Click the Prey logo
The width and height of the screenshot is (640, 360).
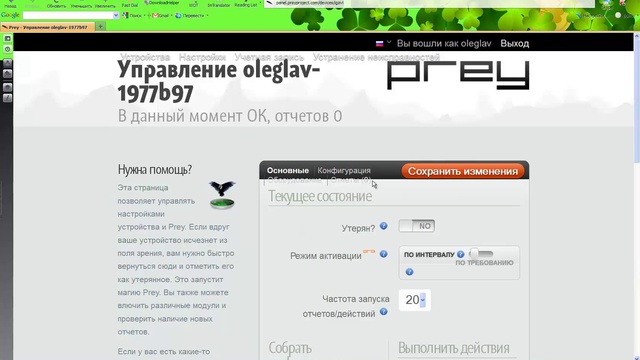point(458,75)
